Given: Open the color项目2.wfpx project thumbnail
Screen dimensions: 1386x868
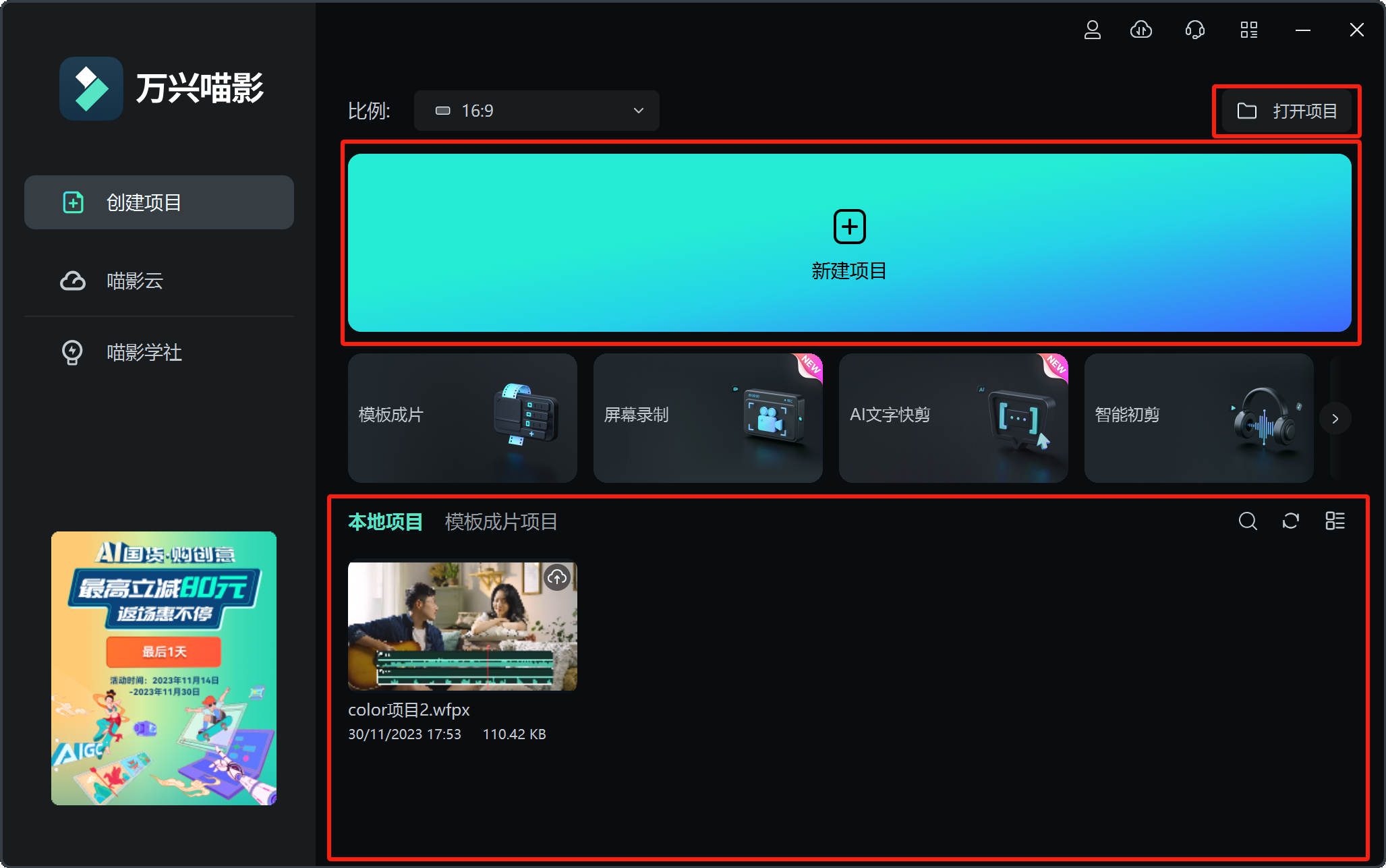Looking at the screenshot, I should 462,626.
